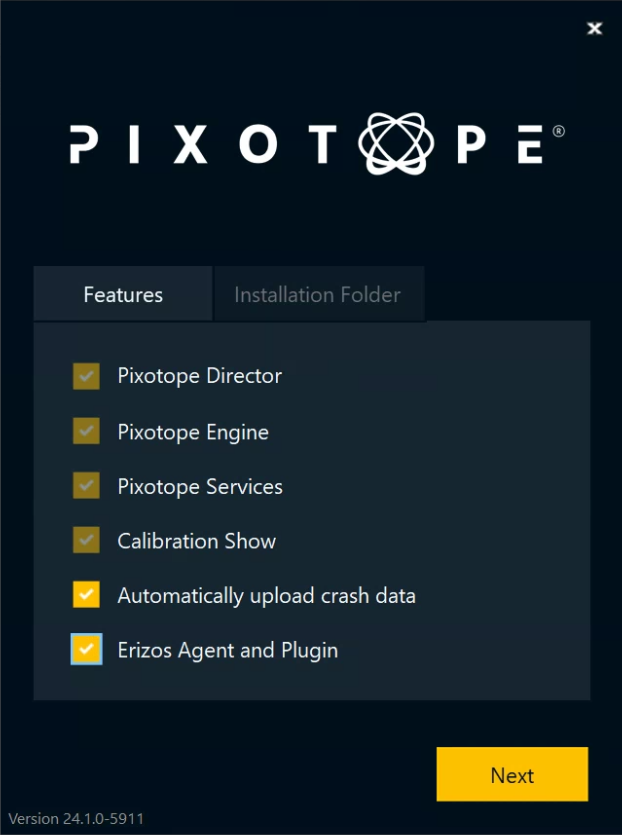Click the Erizos Agent and Plugin label
The height and width of the screenshot is (835, 622).
point(227,650)
